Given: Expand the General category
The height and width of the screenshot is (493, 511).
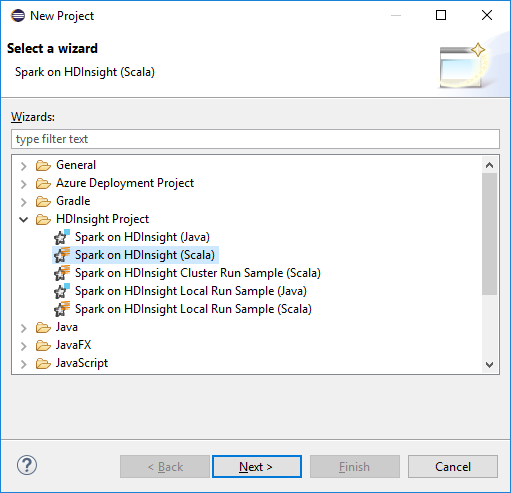Looking at the screenshot, I should point(23,166).
